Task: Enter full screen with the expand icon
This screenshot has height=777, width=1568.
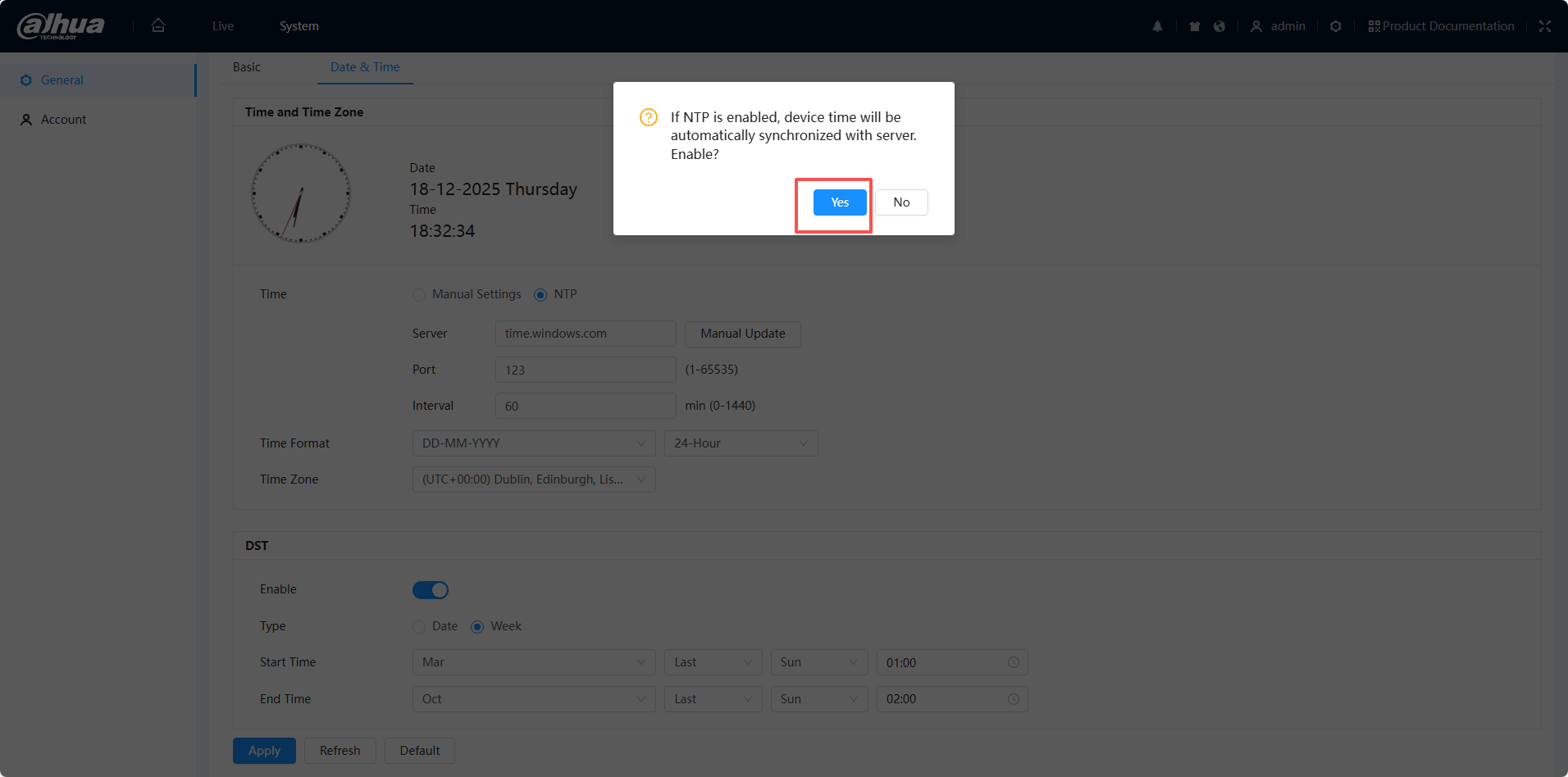Action: (1544, 26)
